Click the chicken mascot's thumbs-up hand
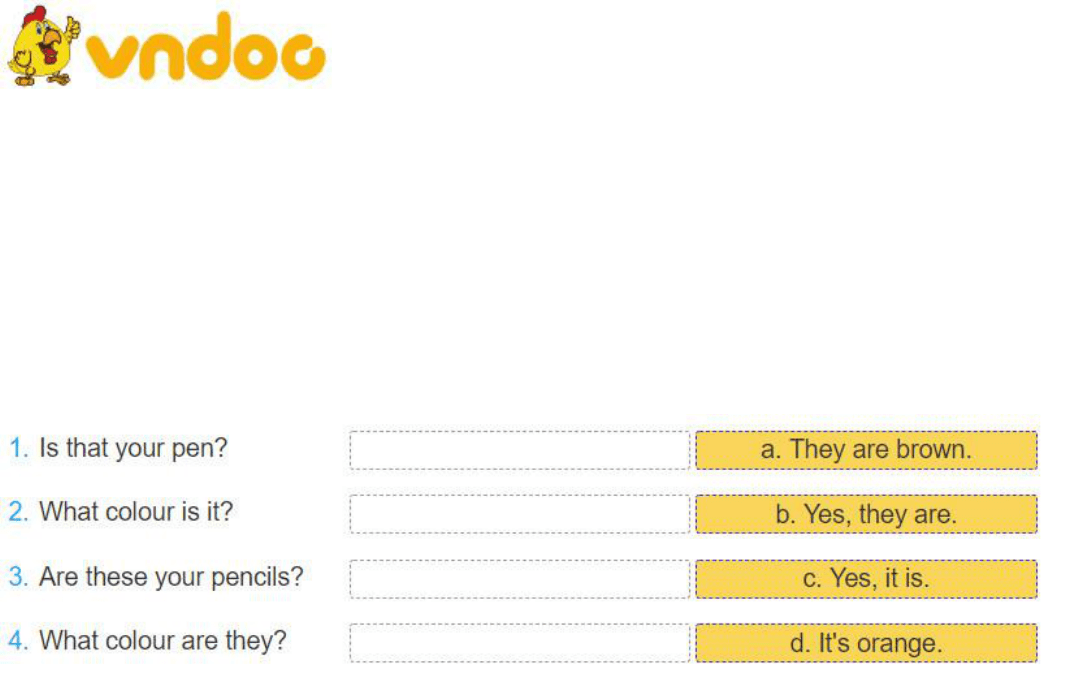Image resolution: width=1065 pixels, height=690 pixels. tap(72, 27)
